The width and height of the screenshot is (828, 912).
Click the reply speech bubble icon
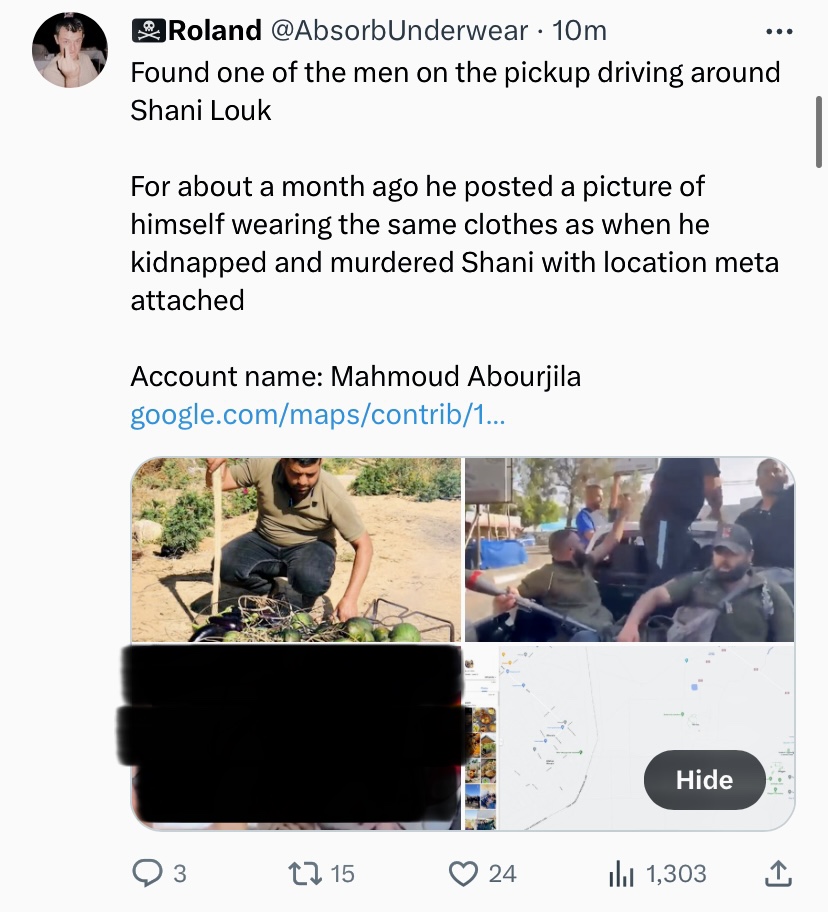point(147,873)
